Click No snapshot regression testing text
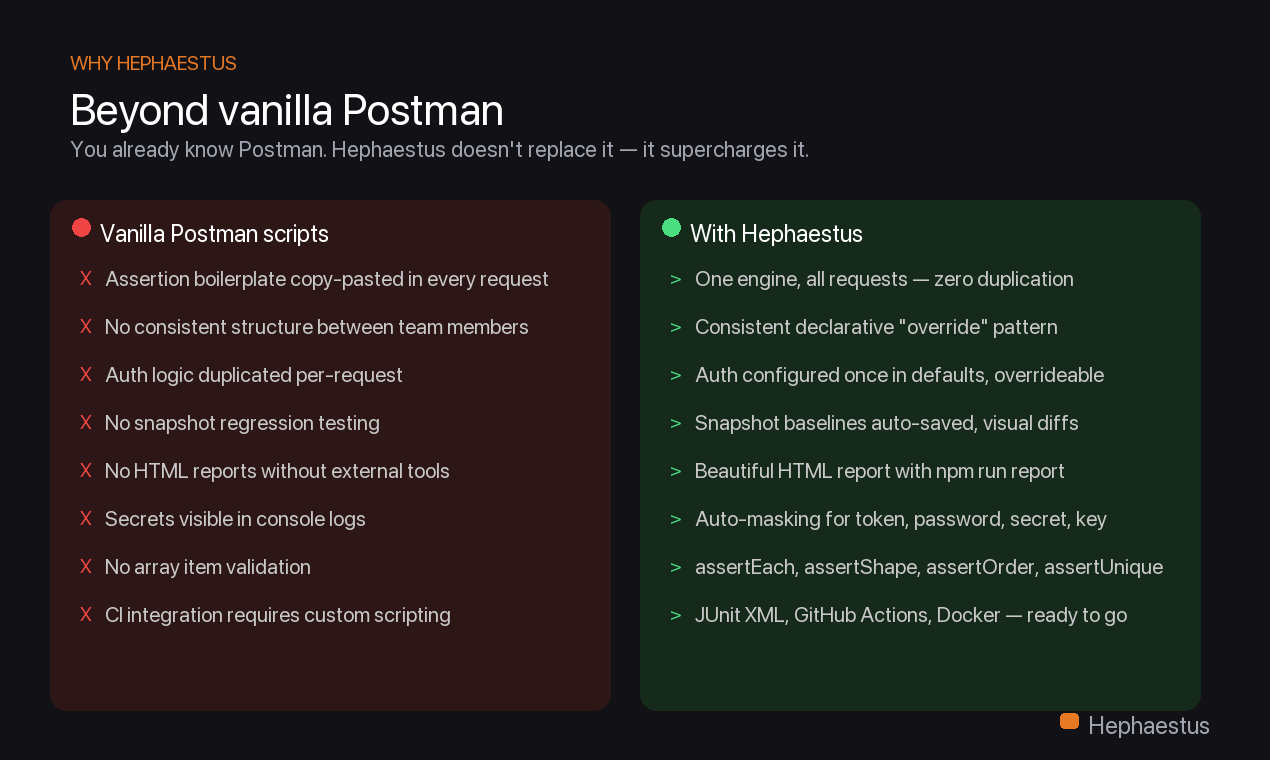Screen dimensions: 1270x760 coord(242,423)
